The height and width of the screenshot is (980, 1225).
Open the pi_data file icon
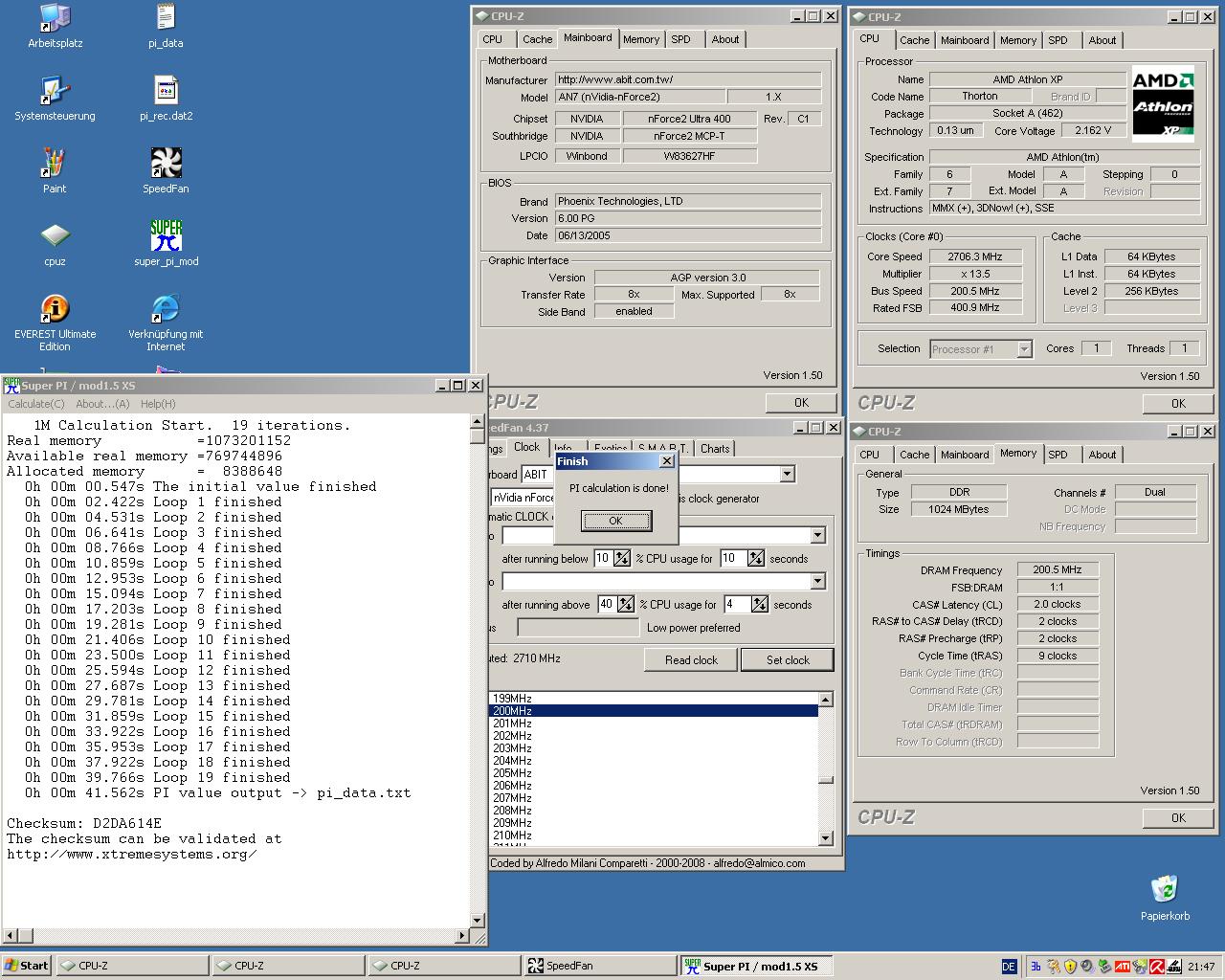click(166, 25)
